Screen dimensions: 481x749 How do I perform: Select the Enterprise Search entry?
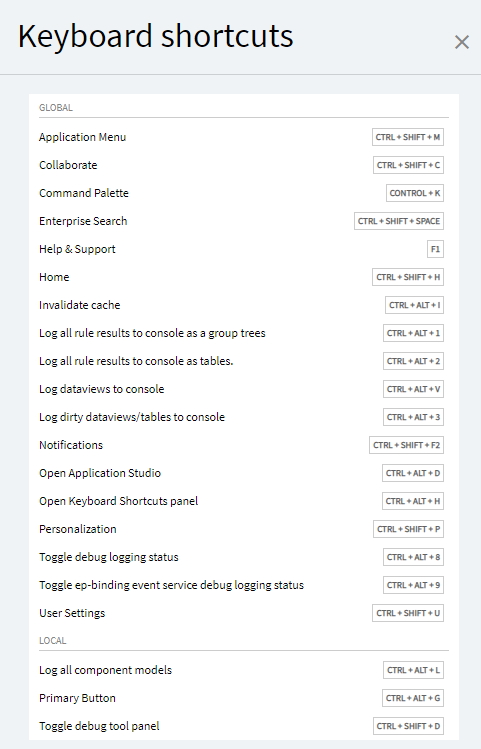244,221
